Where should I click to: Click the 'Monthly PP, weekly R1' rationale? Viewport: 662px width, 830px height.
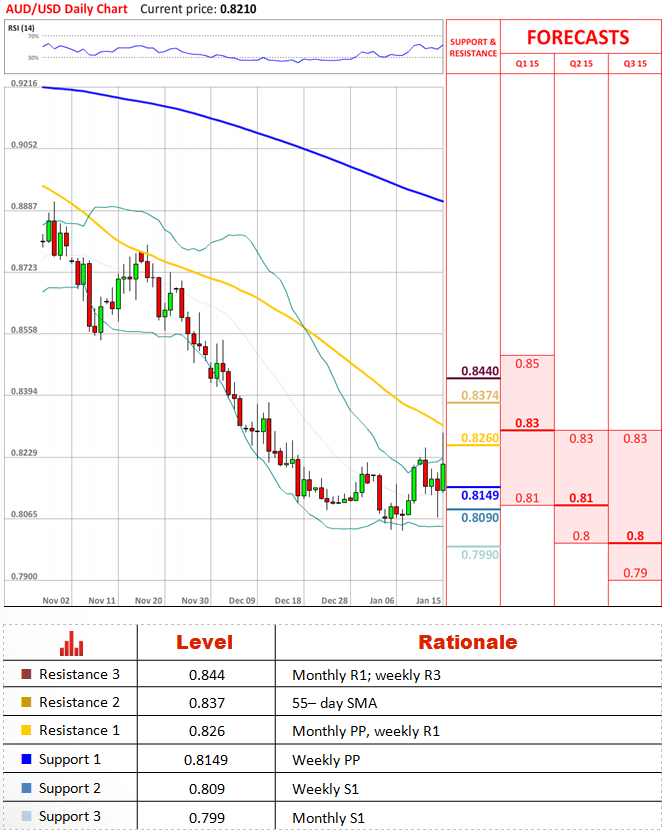[366, 732]
